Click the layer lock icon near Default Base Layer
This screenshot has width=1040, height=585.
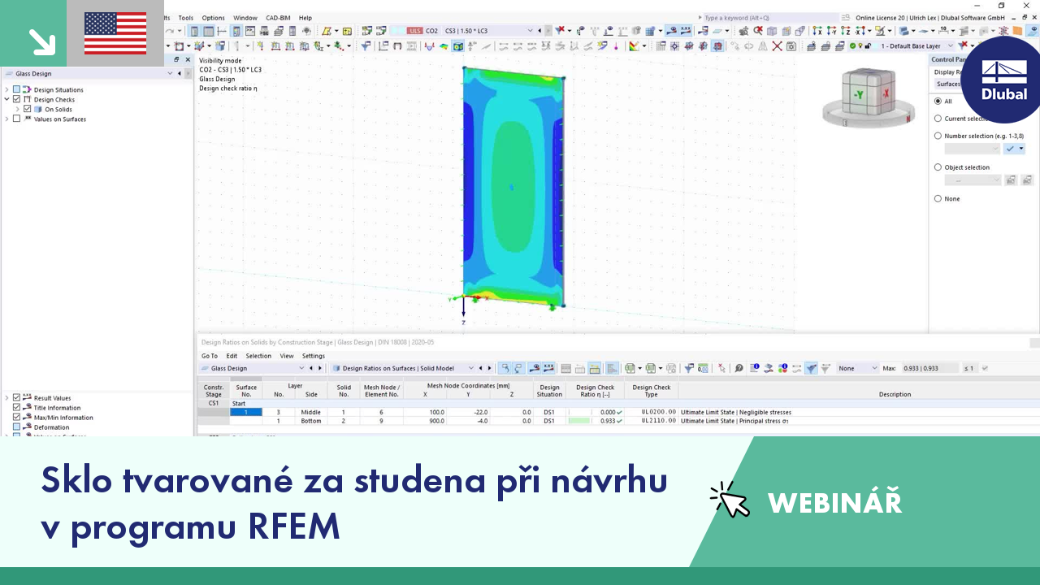(868, 46)
